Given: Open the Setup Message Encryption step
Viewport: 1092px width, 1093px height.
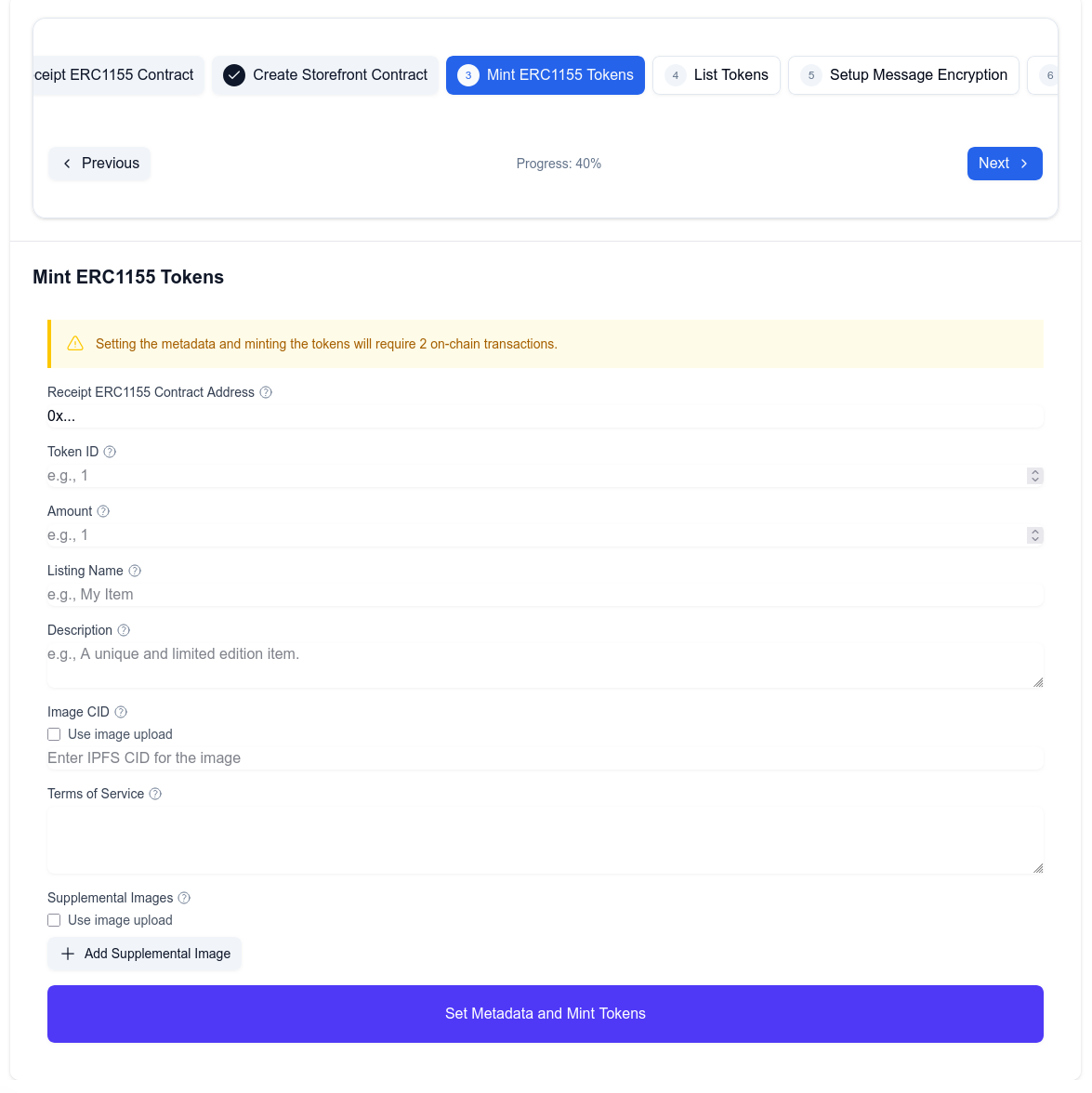Looking at the screenshot, I should pyautogui.click(x=902, y=75).
